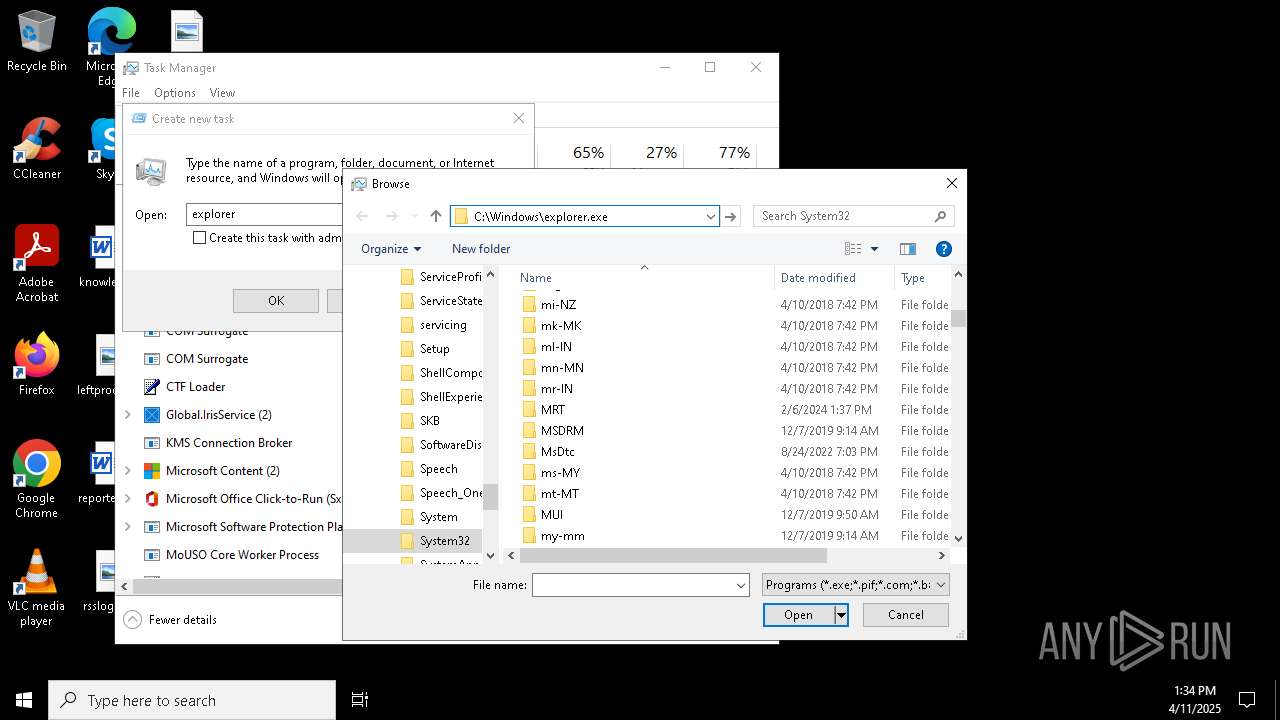The image size is (1280, 720).
Task: Open the Task Manager Options menu
Action: pos(175,93)
